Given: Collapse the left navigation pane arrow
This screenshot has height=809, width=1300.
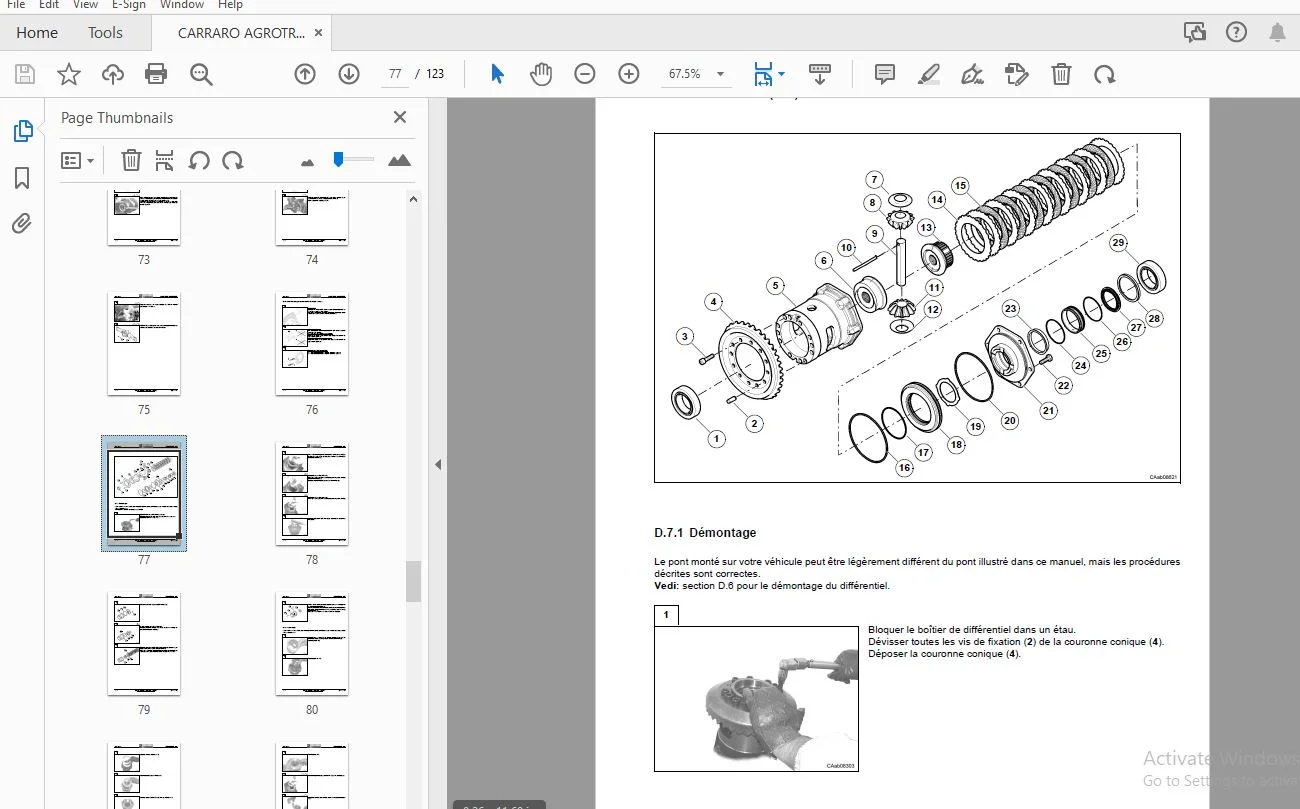Looking at the screenshot, I should pos(437,464).
